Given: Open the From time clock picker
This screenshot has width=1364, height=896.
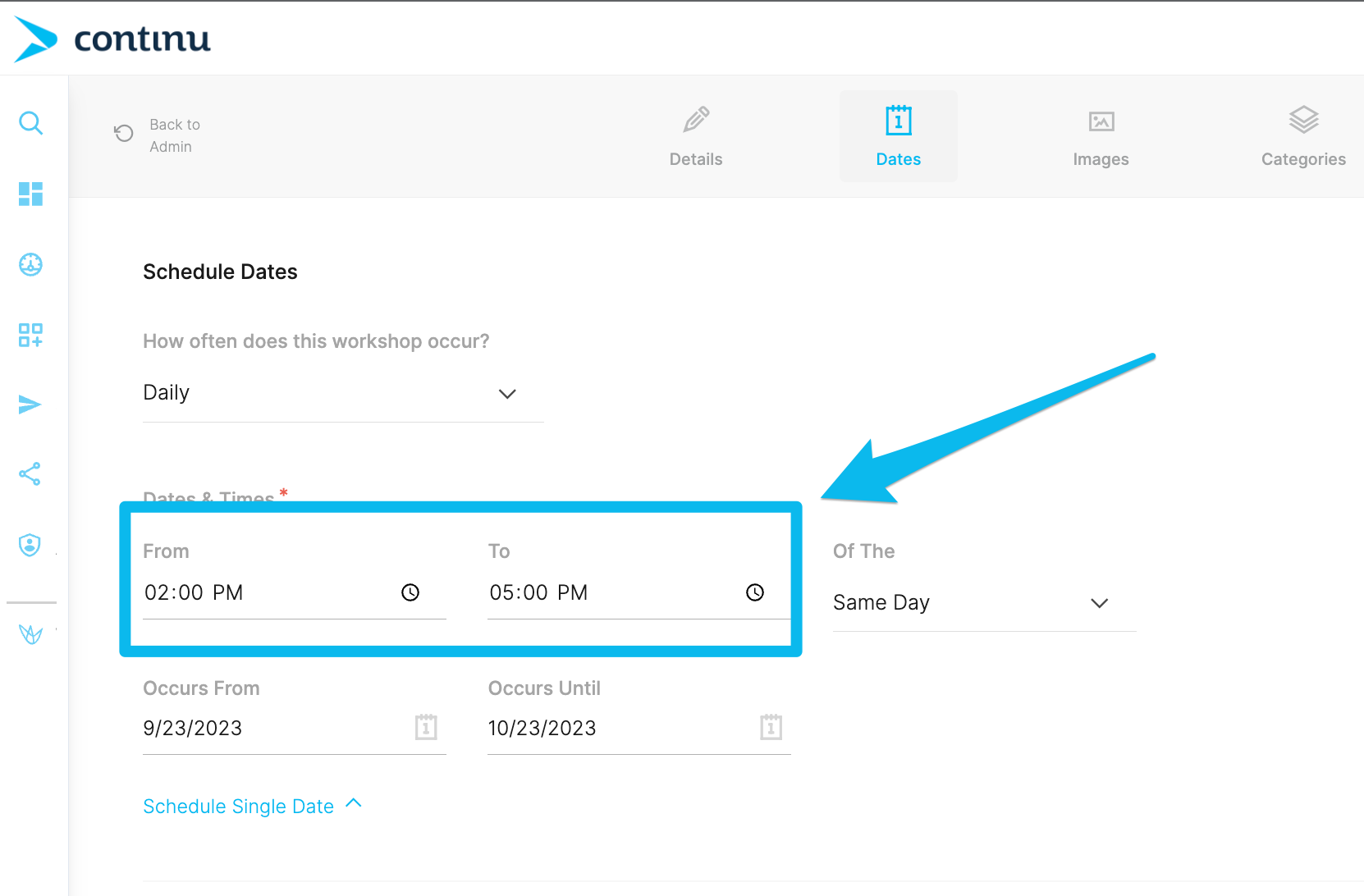Looking at the screenshot, I should point(410,592).
